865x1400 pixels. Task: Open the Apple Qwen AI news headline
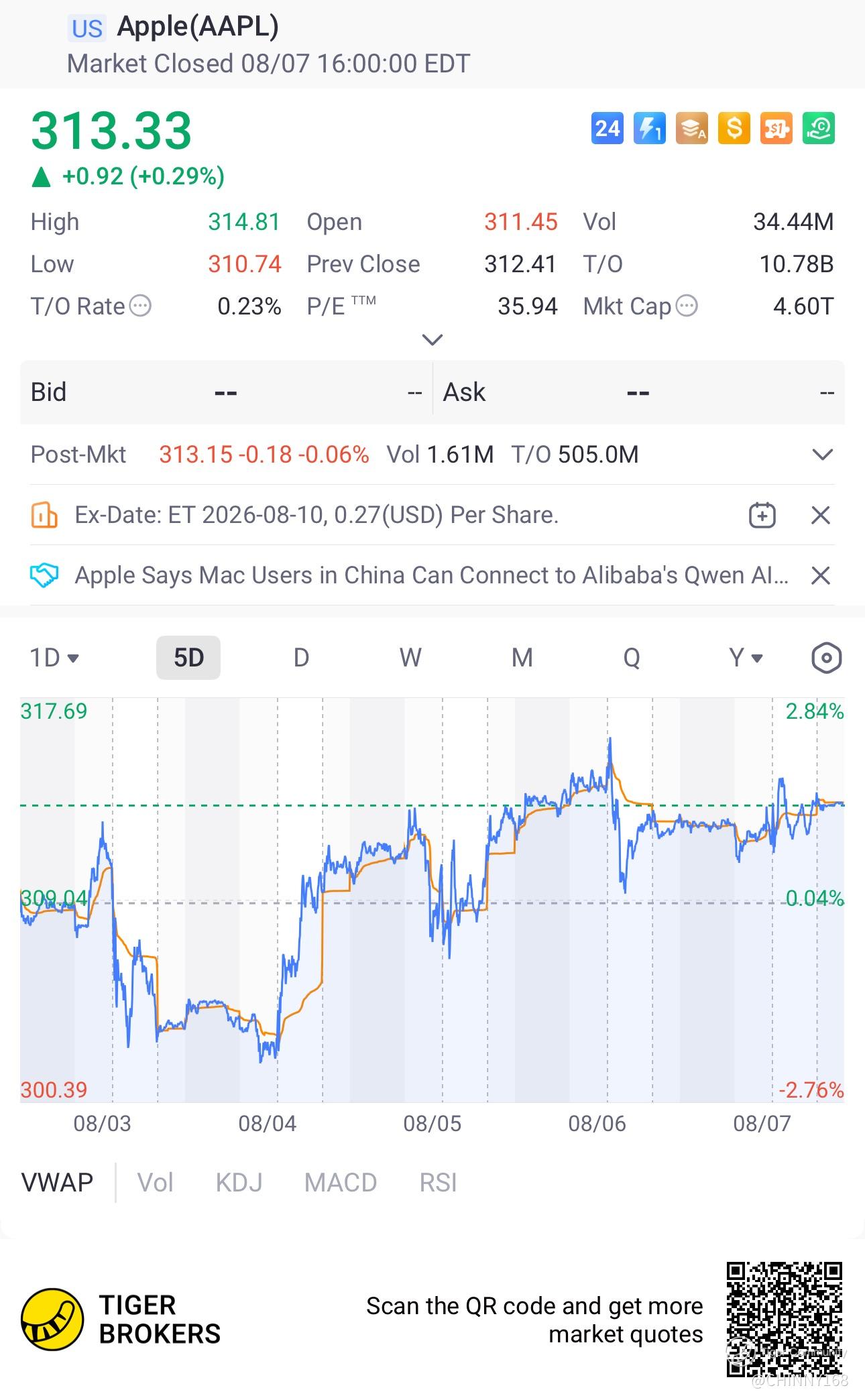coord(432,575)
